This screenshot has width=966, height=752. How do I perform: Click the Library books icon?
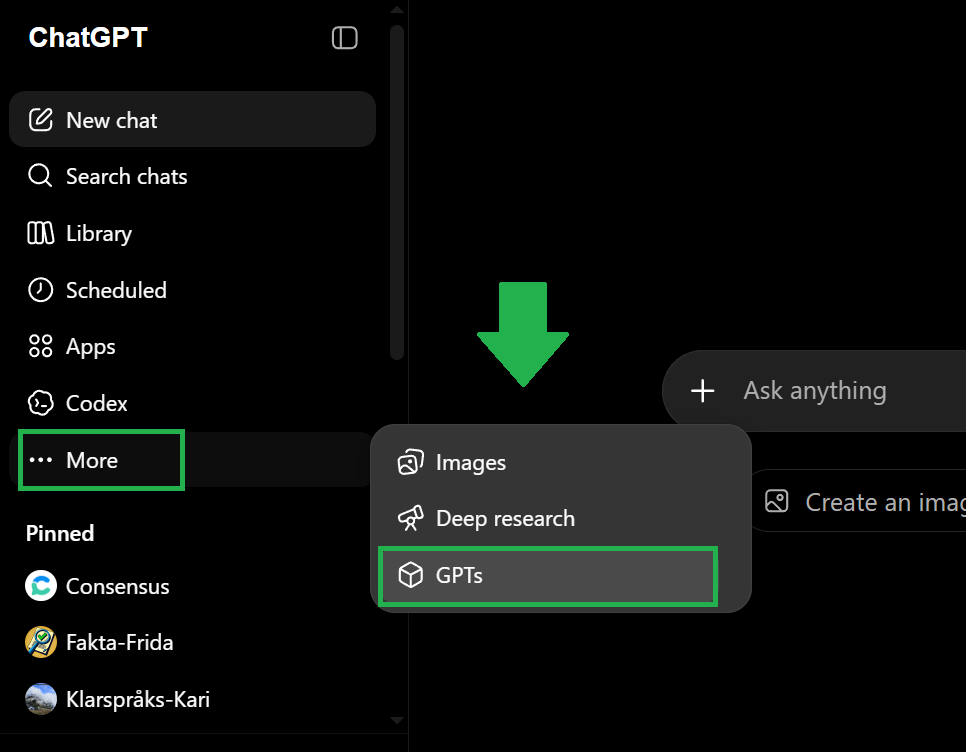click(41, 233)
